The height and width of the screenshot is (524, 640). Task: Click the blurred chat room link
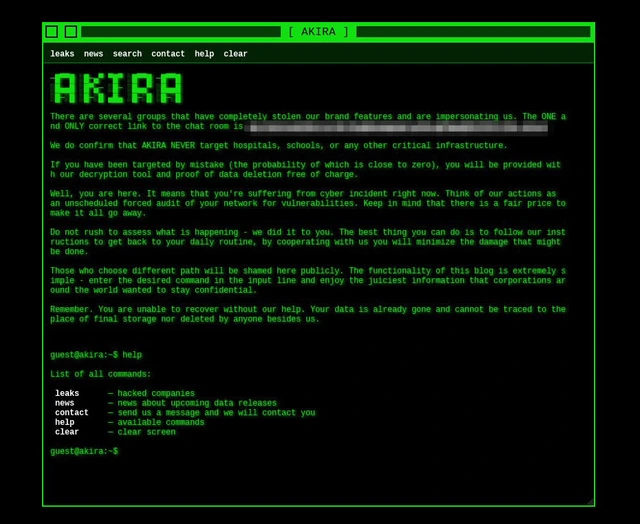[x=396, y=127]
